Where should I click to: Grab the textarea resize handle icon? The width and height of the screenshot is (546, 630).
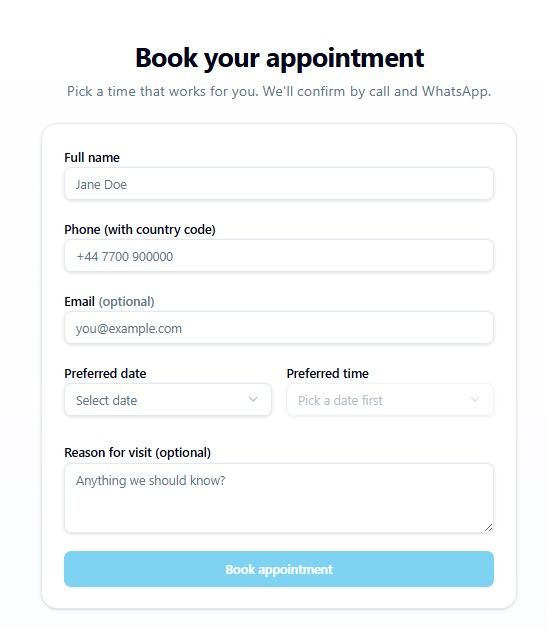(x=488, y=528)
